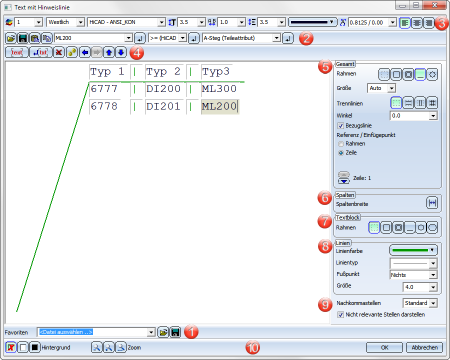Click the ML300 table cell
This screenshot has width=450, height=360.
(219, 89)
